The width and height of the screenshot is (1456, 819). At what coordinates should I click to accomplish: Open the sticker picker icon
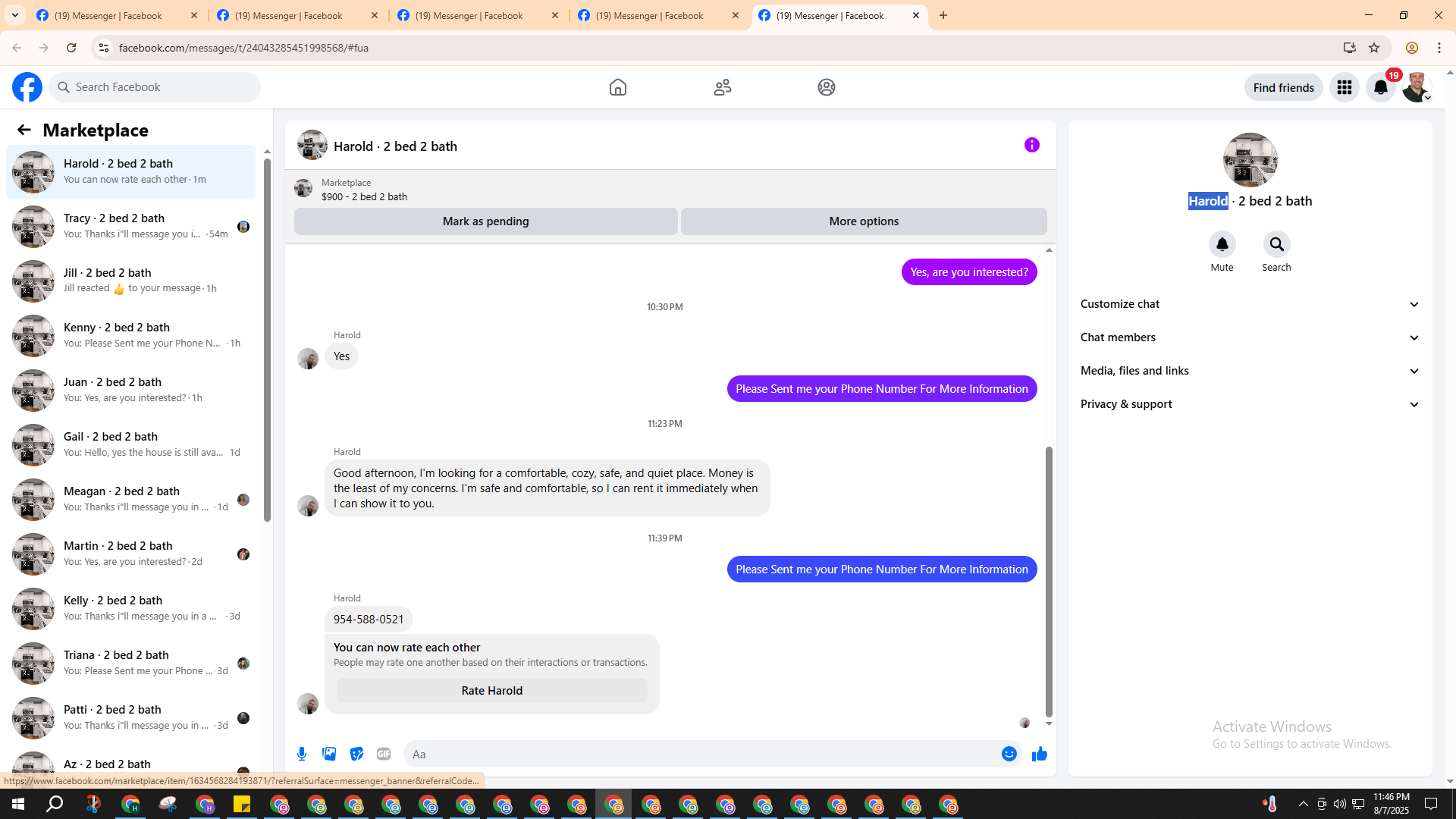pos(356,754)
